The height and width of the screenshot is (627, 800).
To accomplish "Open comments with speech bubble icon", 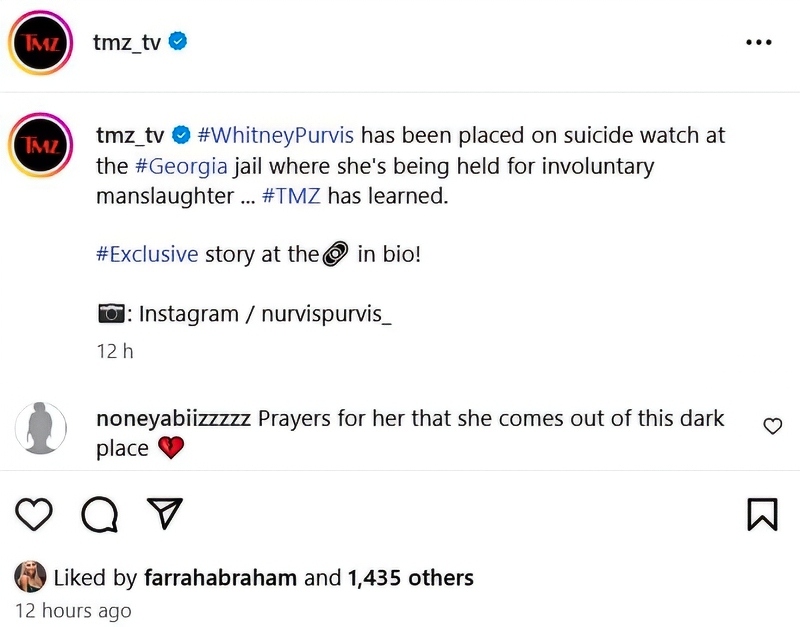I will 98,514.
